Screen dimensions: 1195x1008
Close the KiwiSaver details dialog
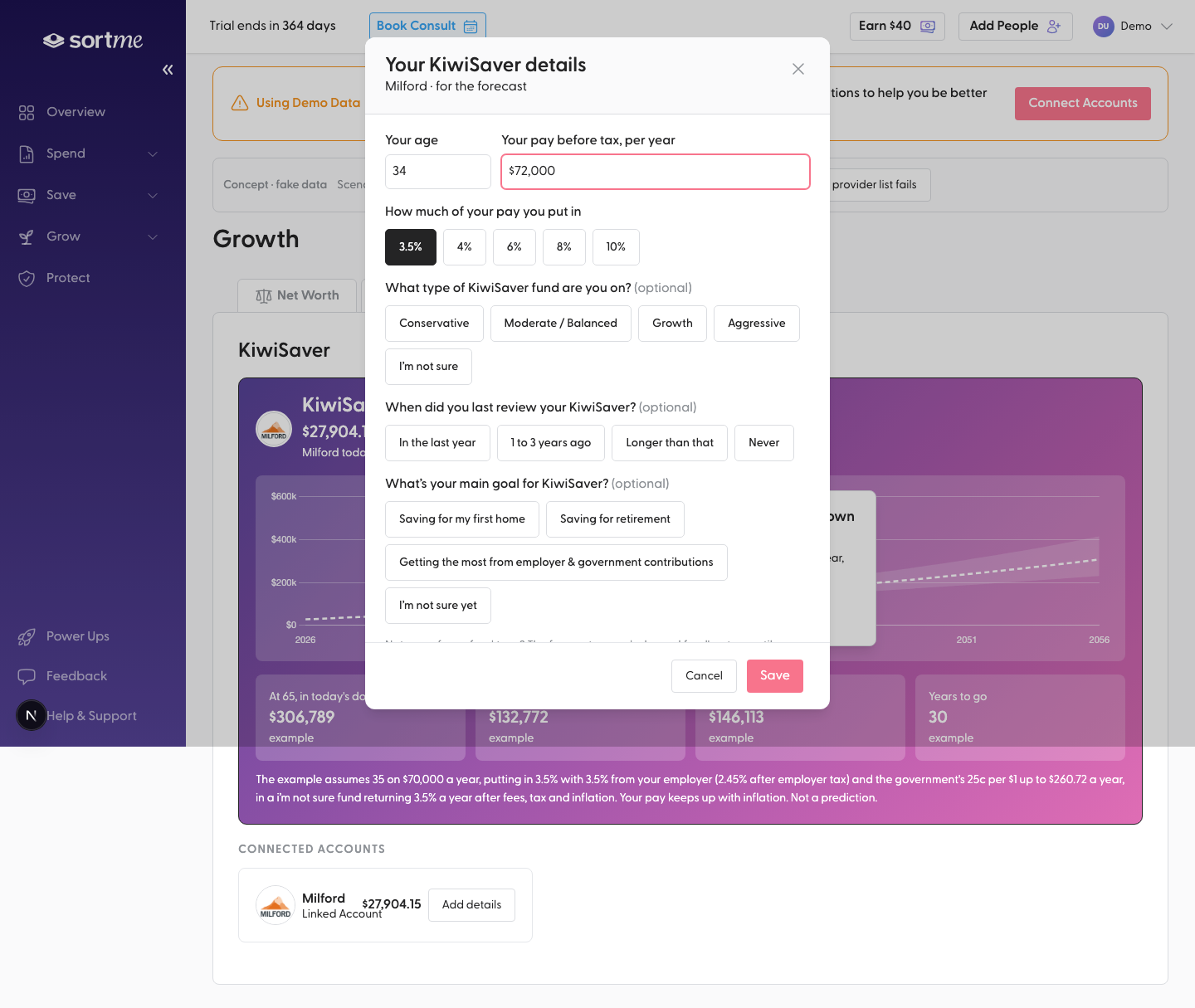(x=798, y=69)
